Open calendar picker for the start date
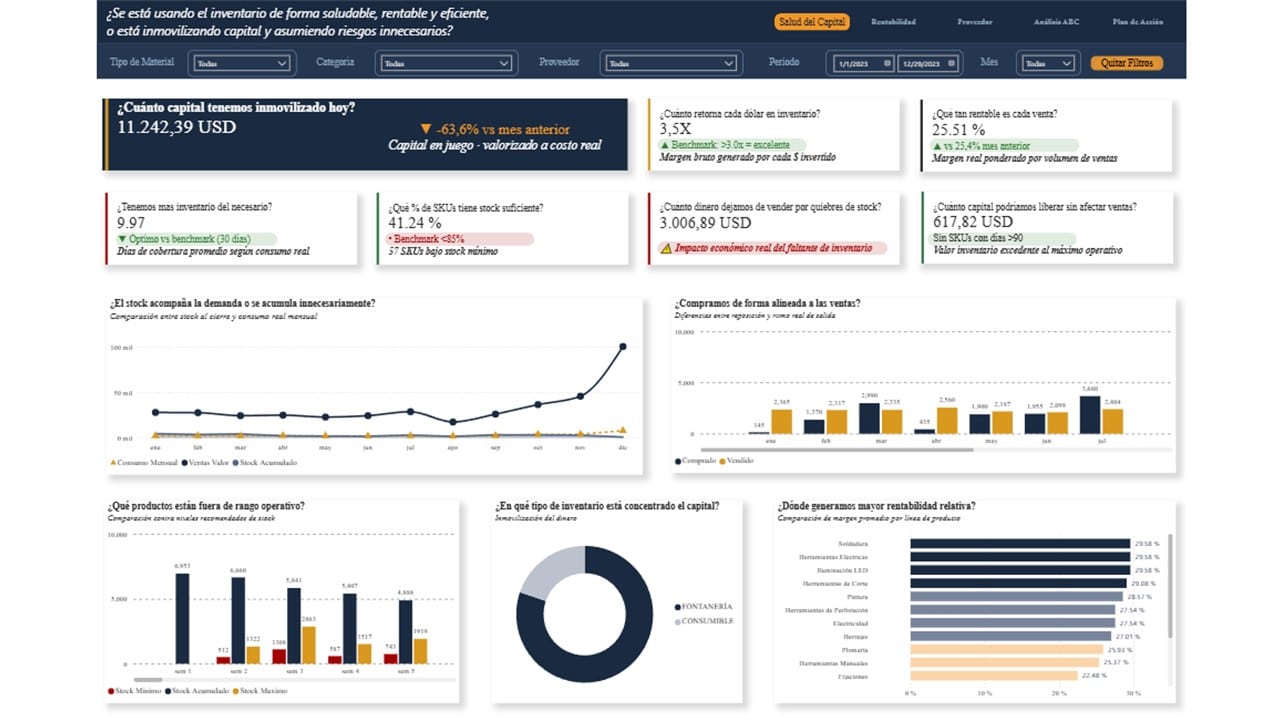This screenshot has height=720, width=1280. [x=887, y=63]
